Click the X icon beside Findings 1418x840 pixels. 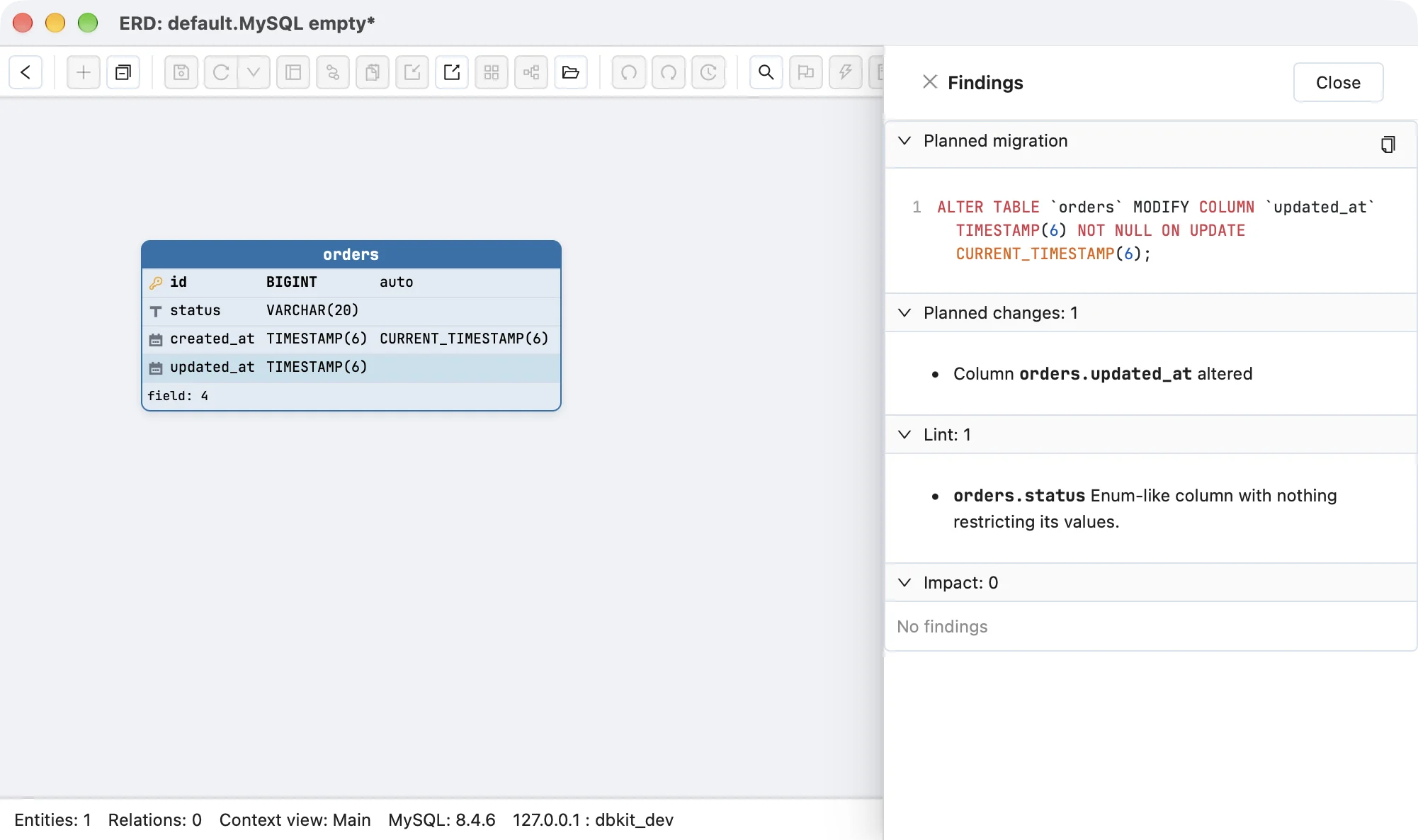[930, 82]
